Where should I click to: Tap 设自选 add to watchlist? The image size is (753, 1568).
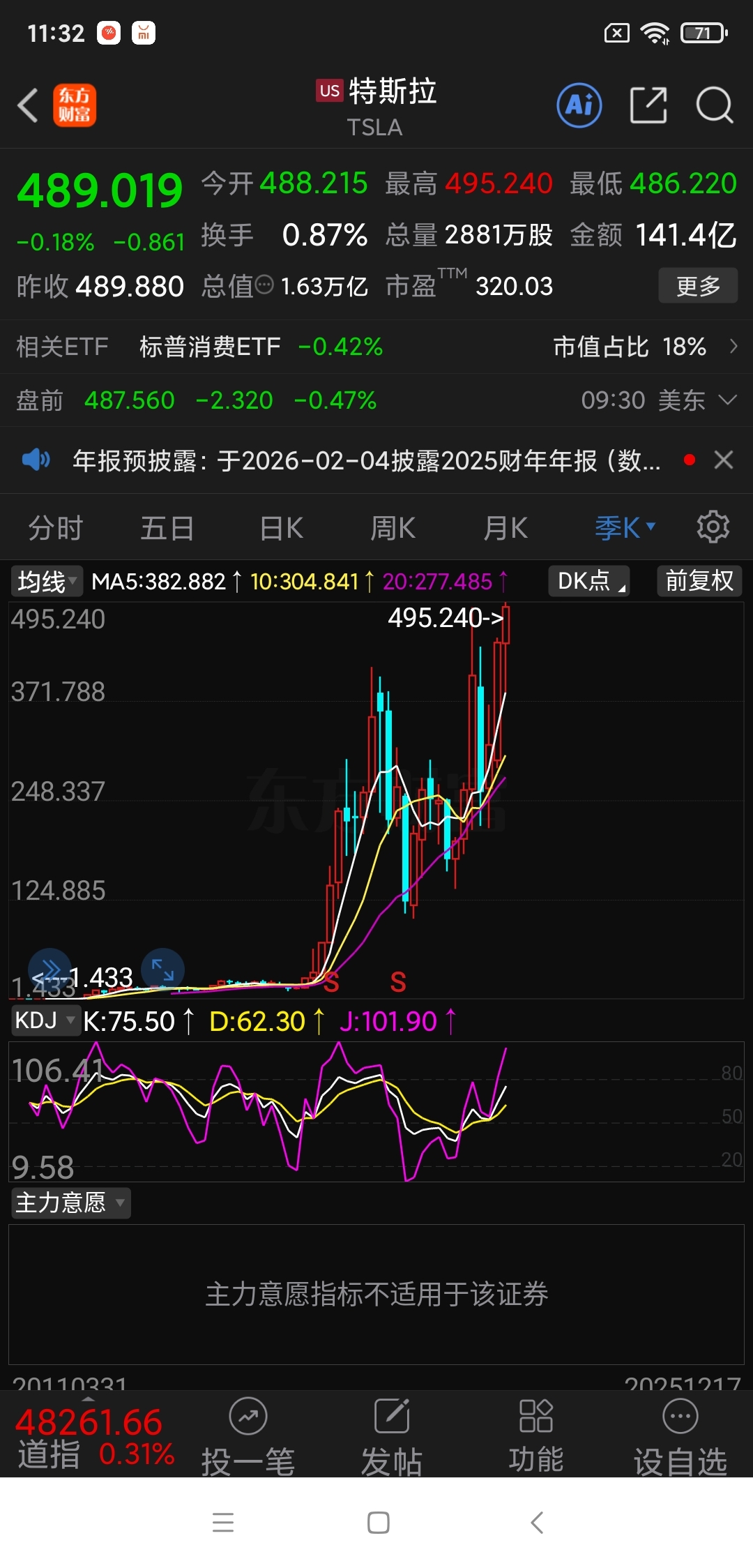pyautogui.click(x=680, y=1437)
